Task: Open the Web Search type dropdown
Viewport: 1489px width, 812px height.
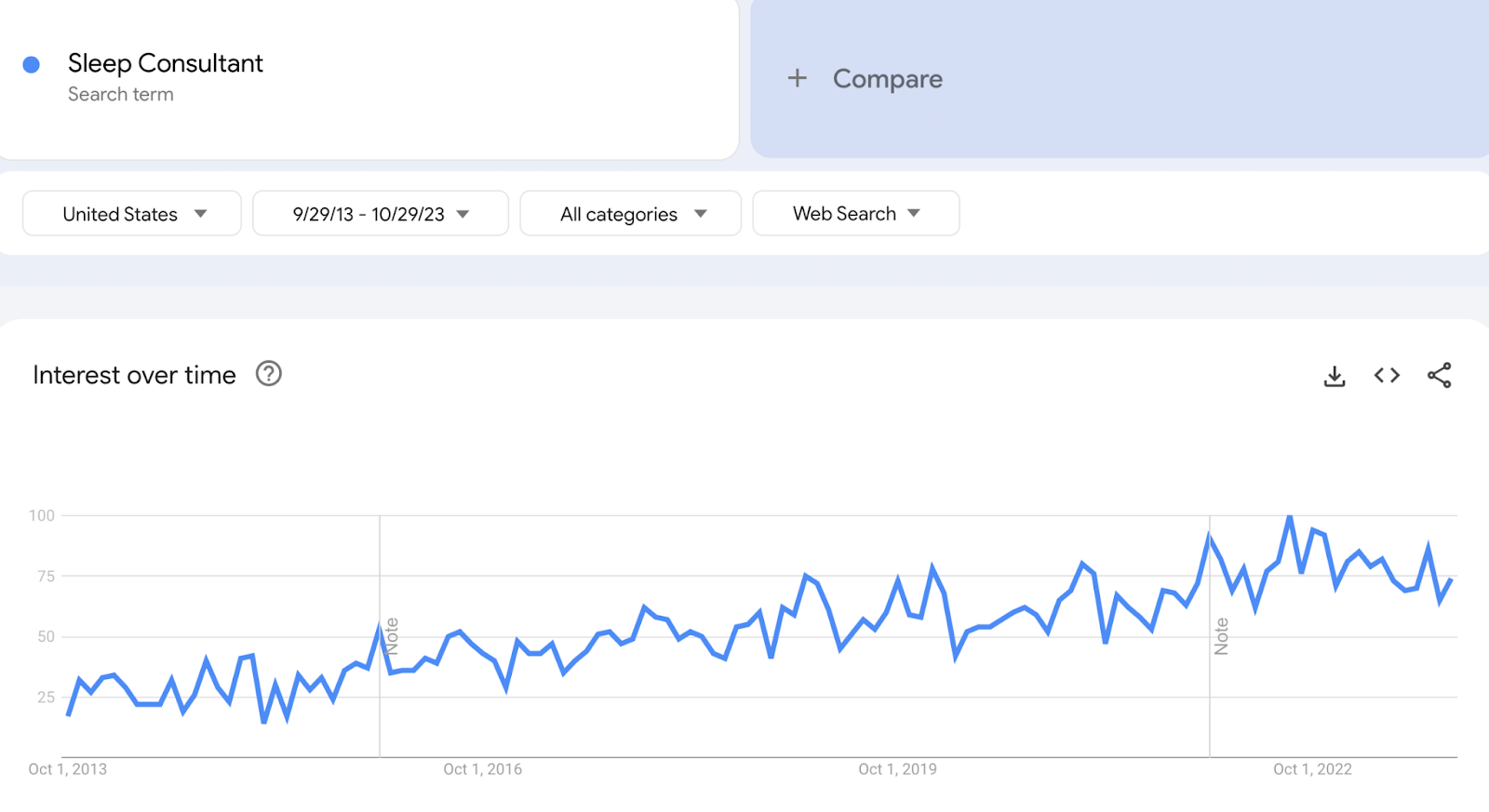Action: (855, 214)
